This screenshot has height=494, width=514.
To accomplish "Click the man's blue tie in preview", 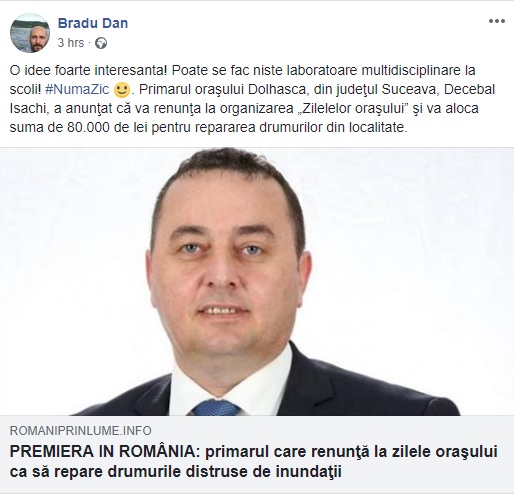I will [216, 407].
